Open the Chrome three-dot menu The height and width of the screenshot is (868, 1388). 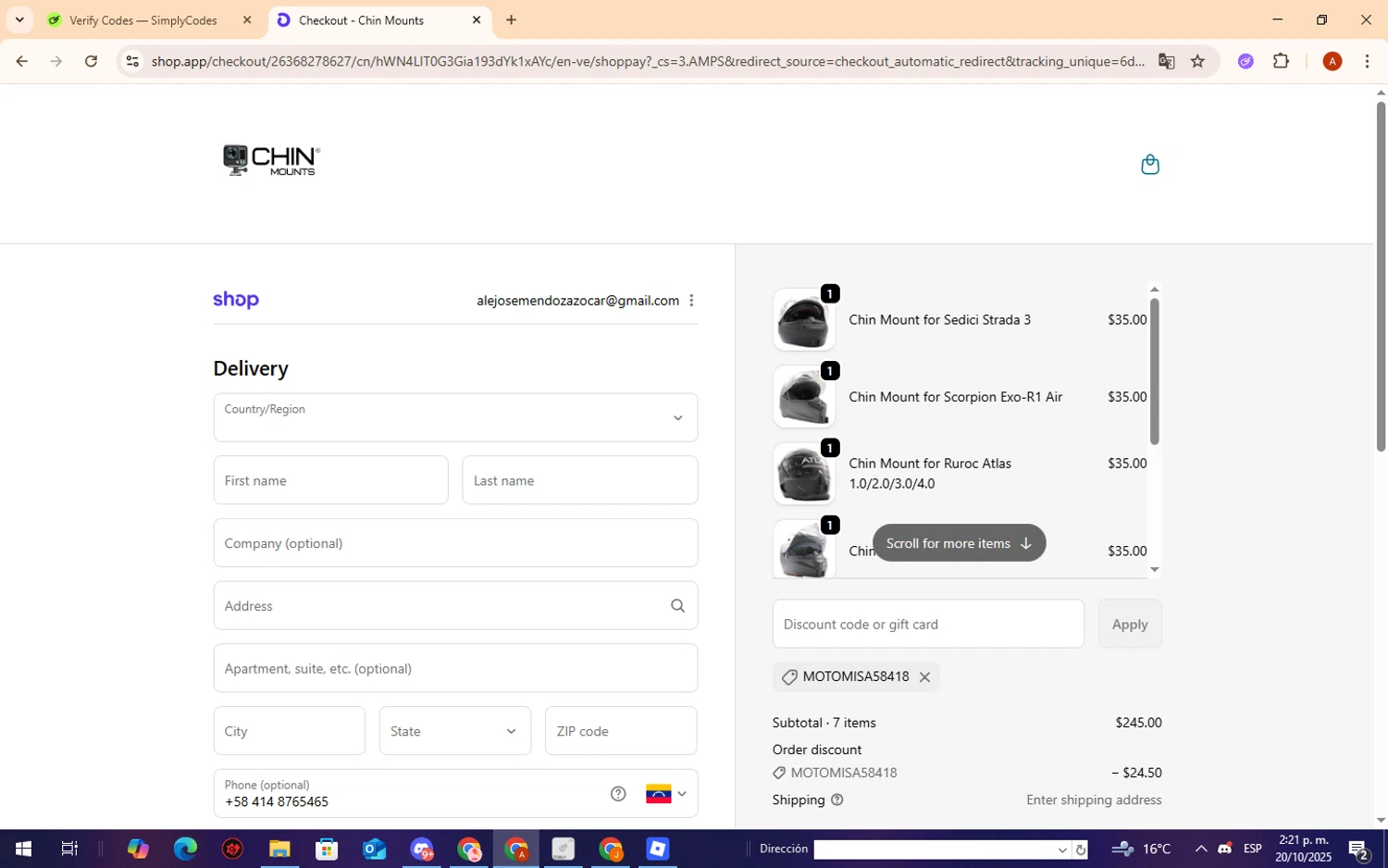click(x=1367, y=61)
